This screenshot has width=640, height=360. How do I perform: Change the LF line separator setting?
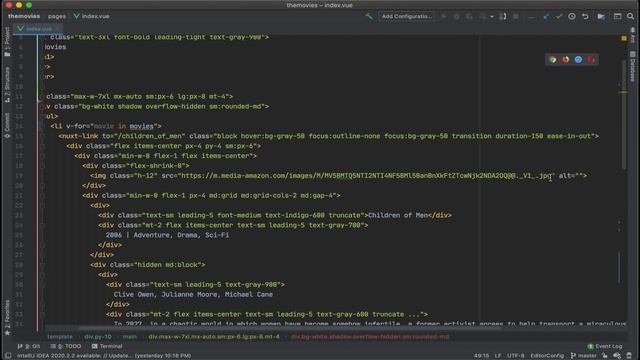tap(498, 356)
